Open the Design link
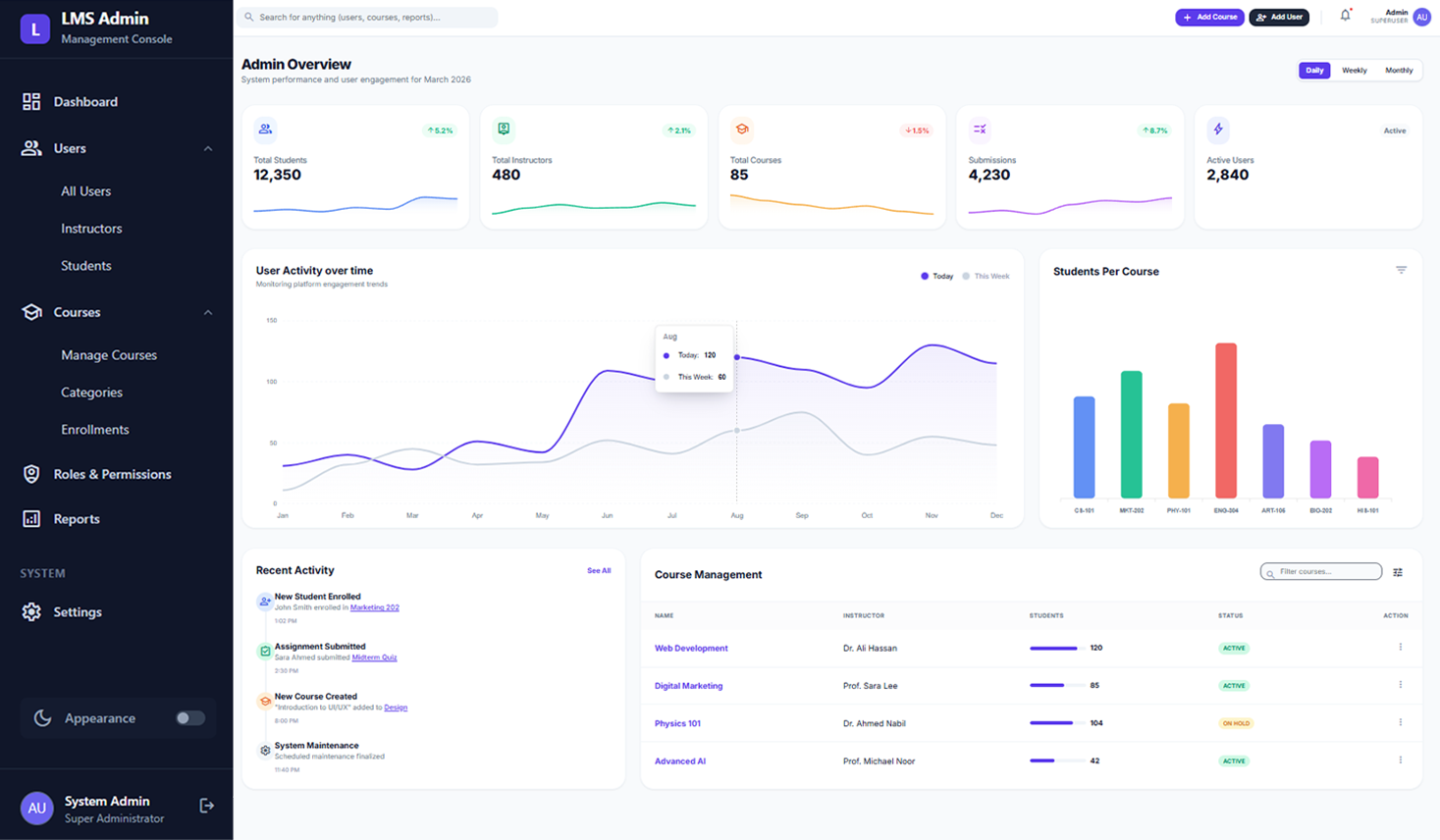 (396, 708)
